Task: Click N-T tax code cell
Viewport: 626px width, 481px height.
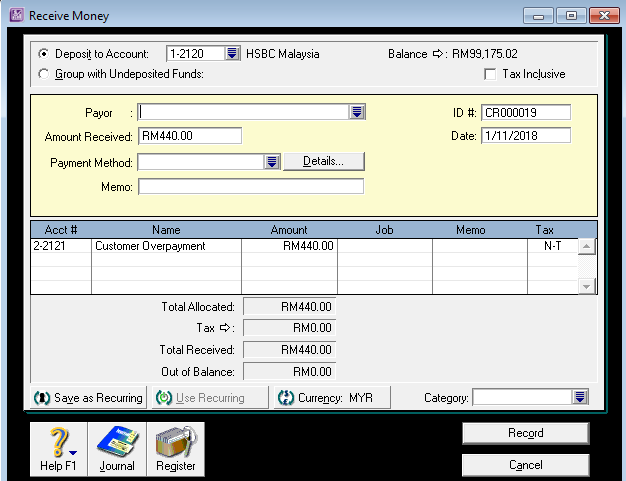Action: (x=553, y=246)
